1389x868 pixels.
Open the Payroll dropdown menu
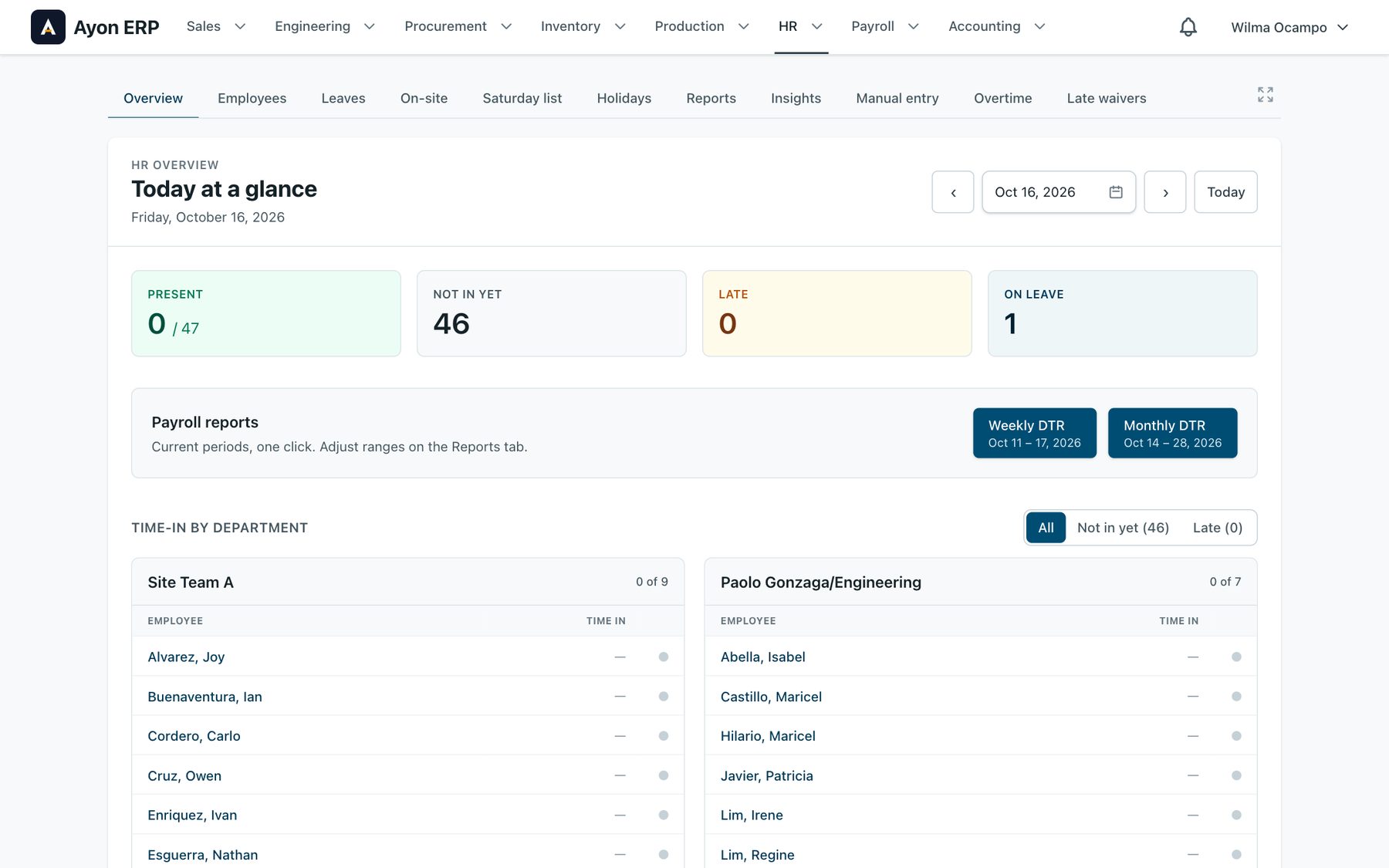pyautogui.click(x=885, y=26)
